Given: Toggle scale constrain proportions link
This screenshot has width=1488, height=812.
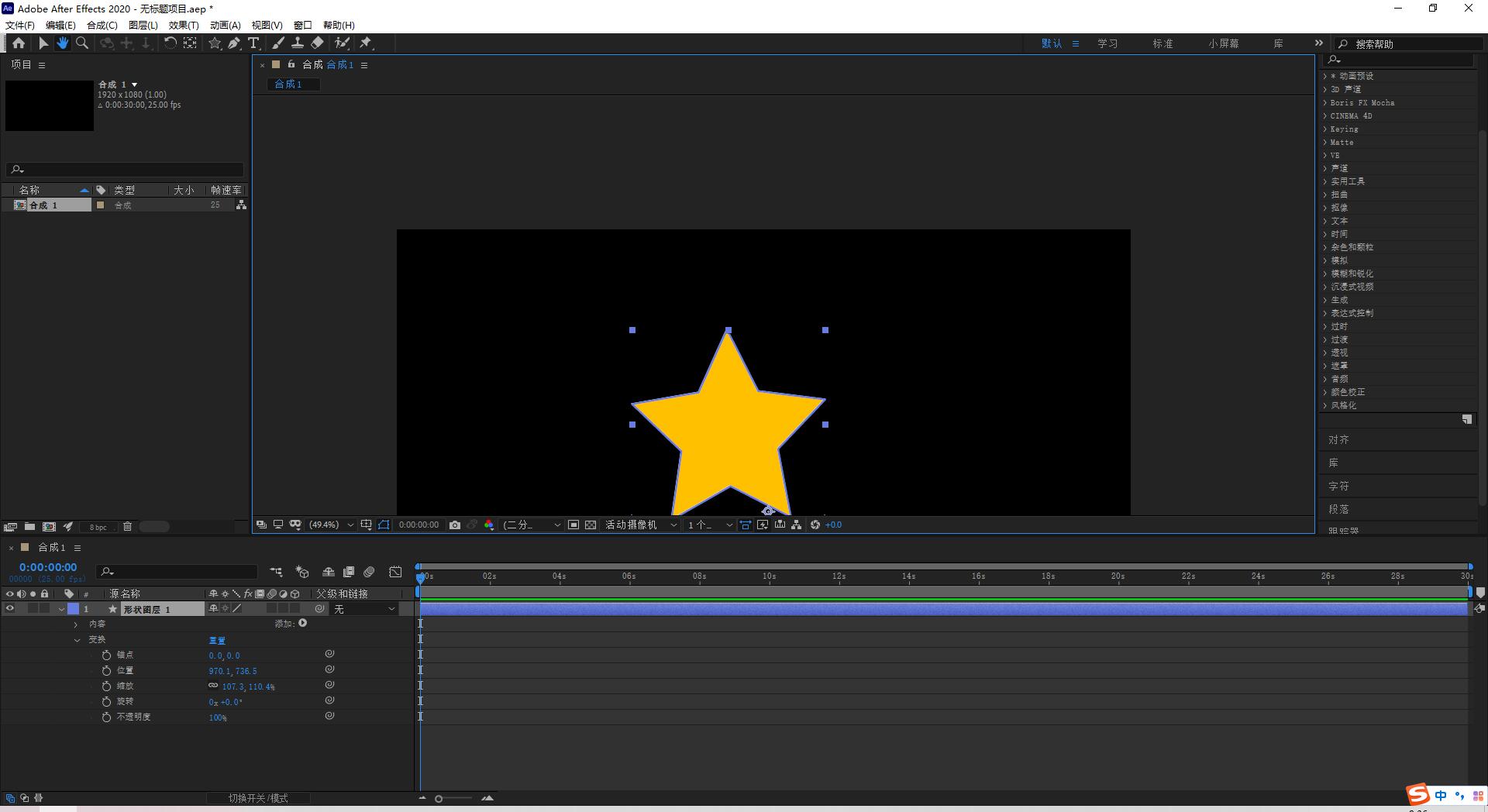Looking at the screenshot, I should click(x=213, y=686).
